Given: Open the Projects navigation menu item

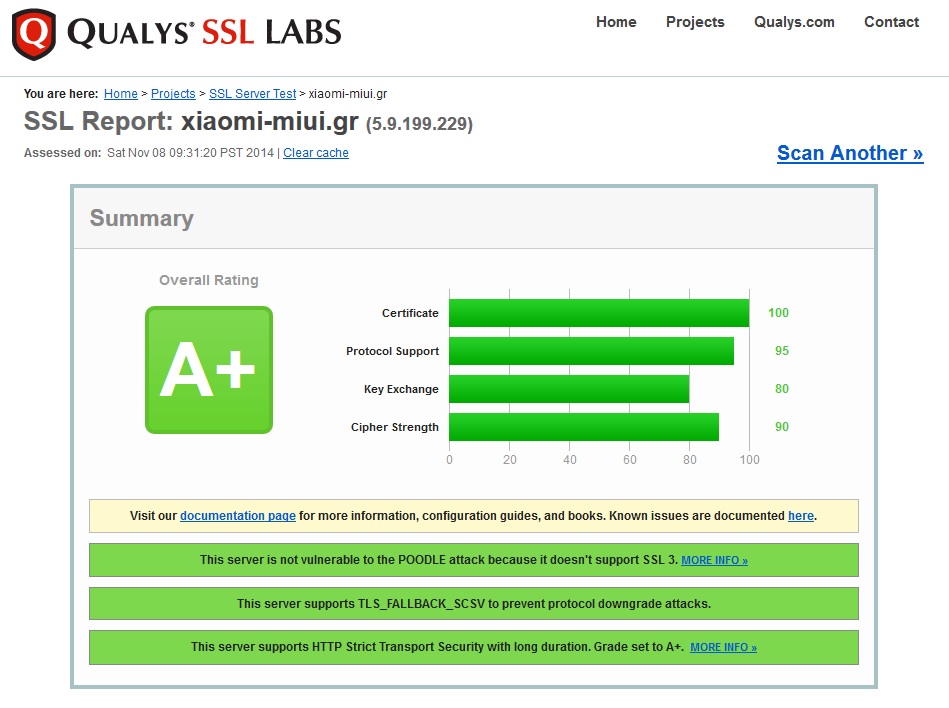Looking at the screenshot, I should 695,22.
